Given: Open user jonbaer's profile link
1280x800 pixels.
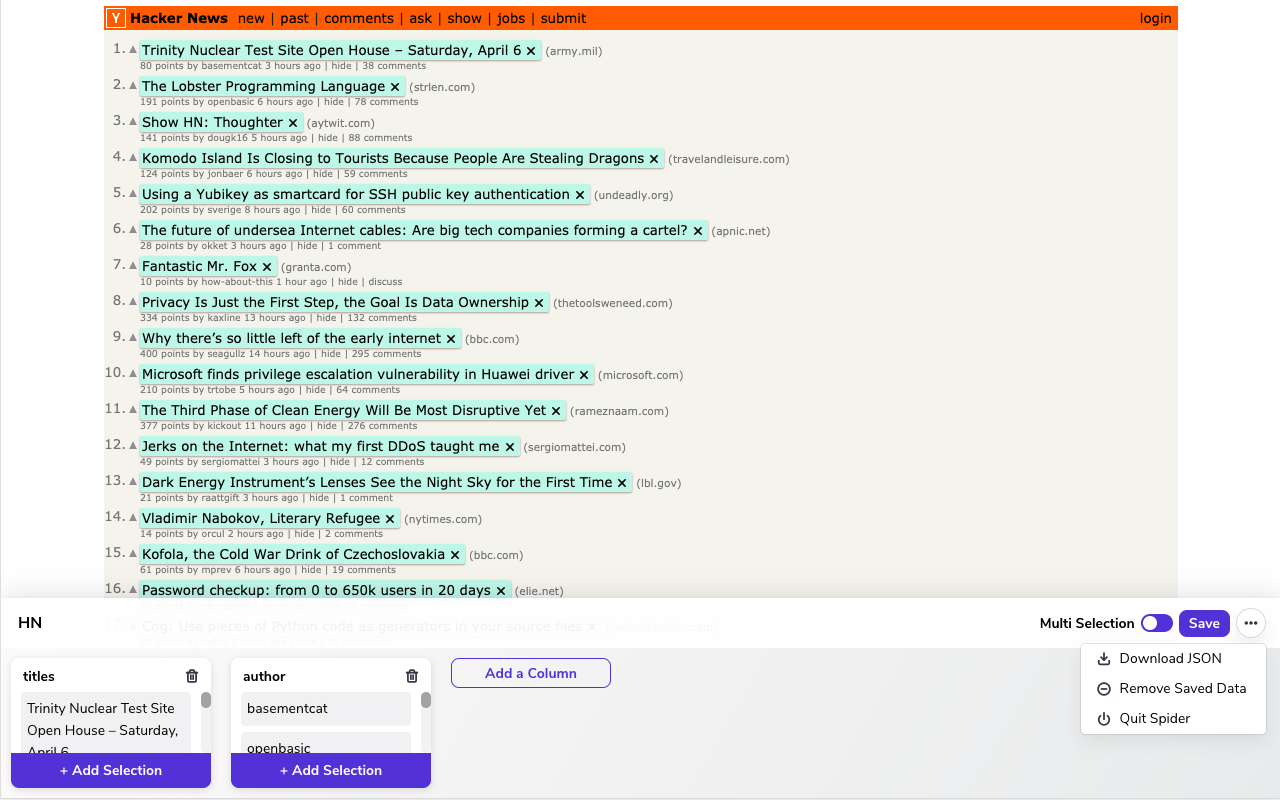Looking at the screenshot, I should [x=223, y=174].
